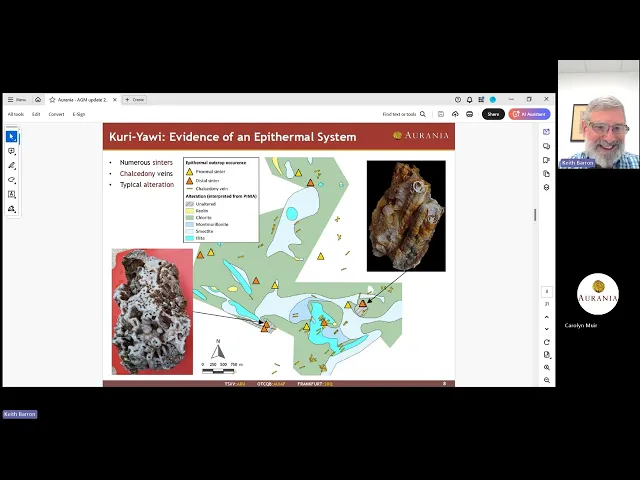
Task: Open the Convert tab
Action: pyautogui.click(x=56, y=114)
